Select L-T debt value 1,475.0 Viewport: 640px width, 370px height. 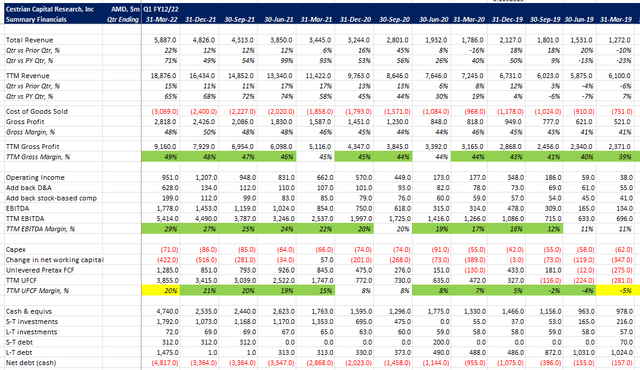coord(165,352)
